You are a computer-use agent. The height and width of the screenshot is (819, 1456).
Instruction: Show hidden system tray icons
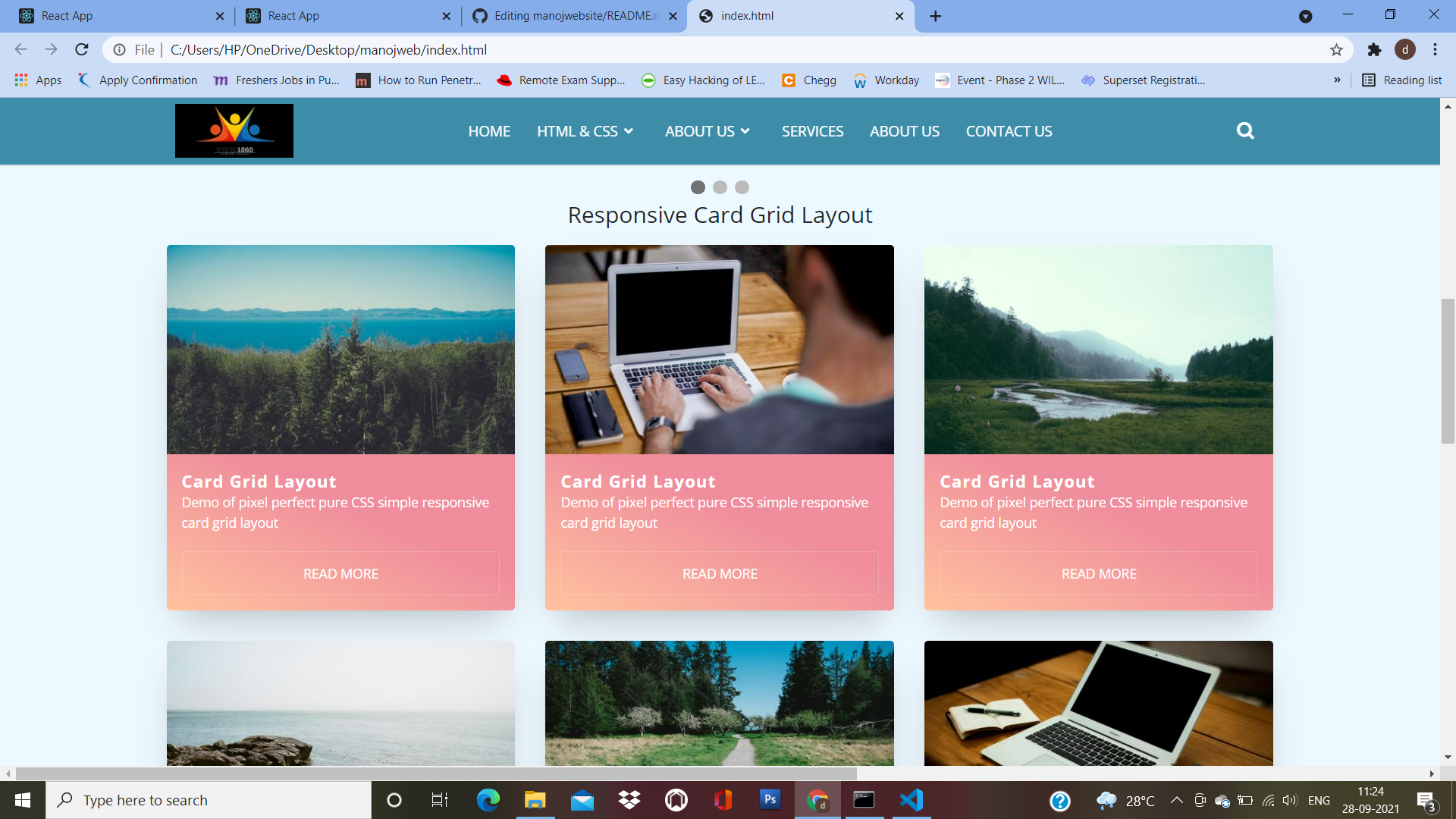(1176, 800)
